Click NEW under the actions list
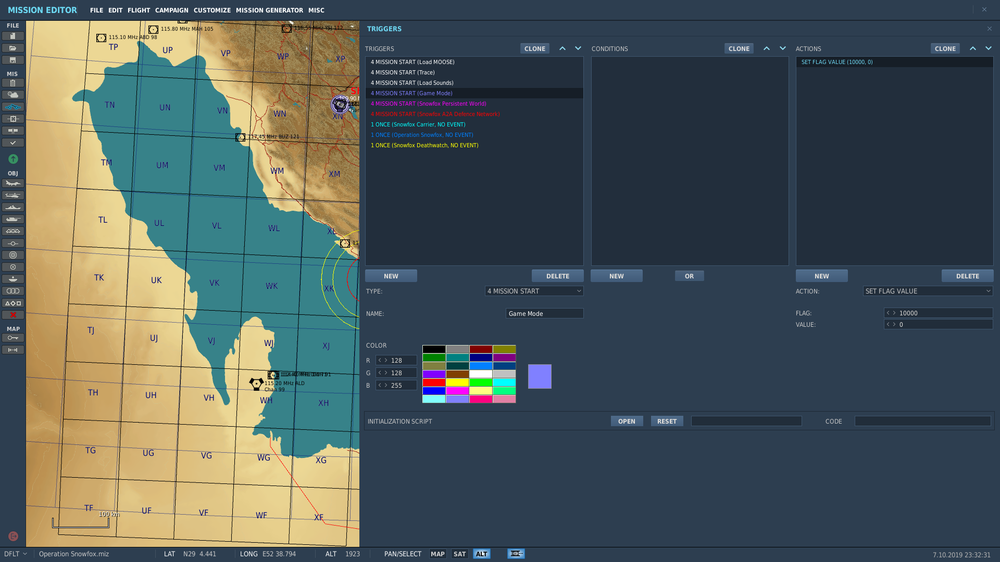The image size is (1000, 562). pyautogui.click(x=821, y=276)
